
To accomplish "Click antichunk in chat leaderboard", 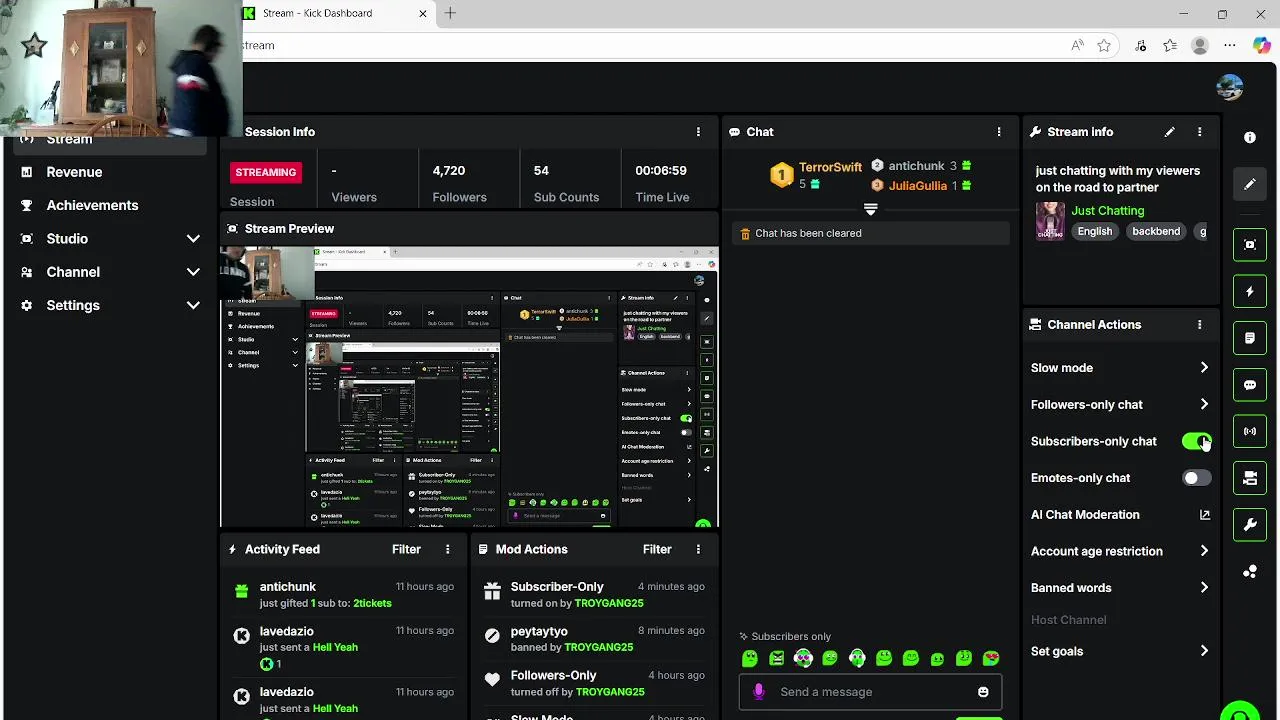I will pyautogui.click(x=916, y=166).
